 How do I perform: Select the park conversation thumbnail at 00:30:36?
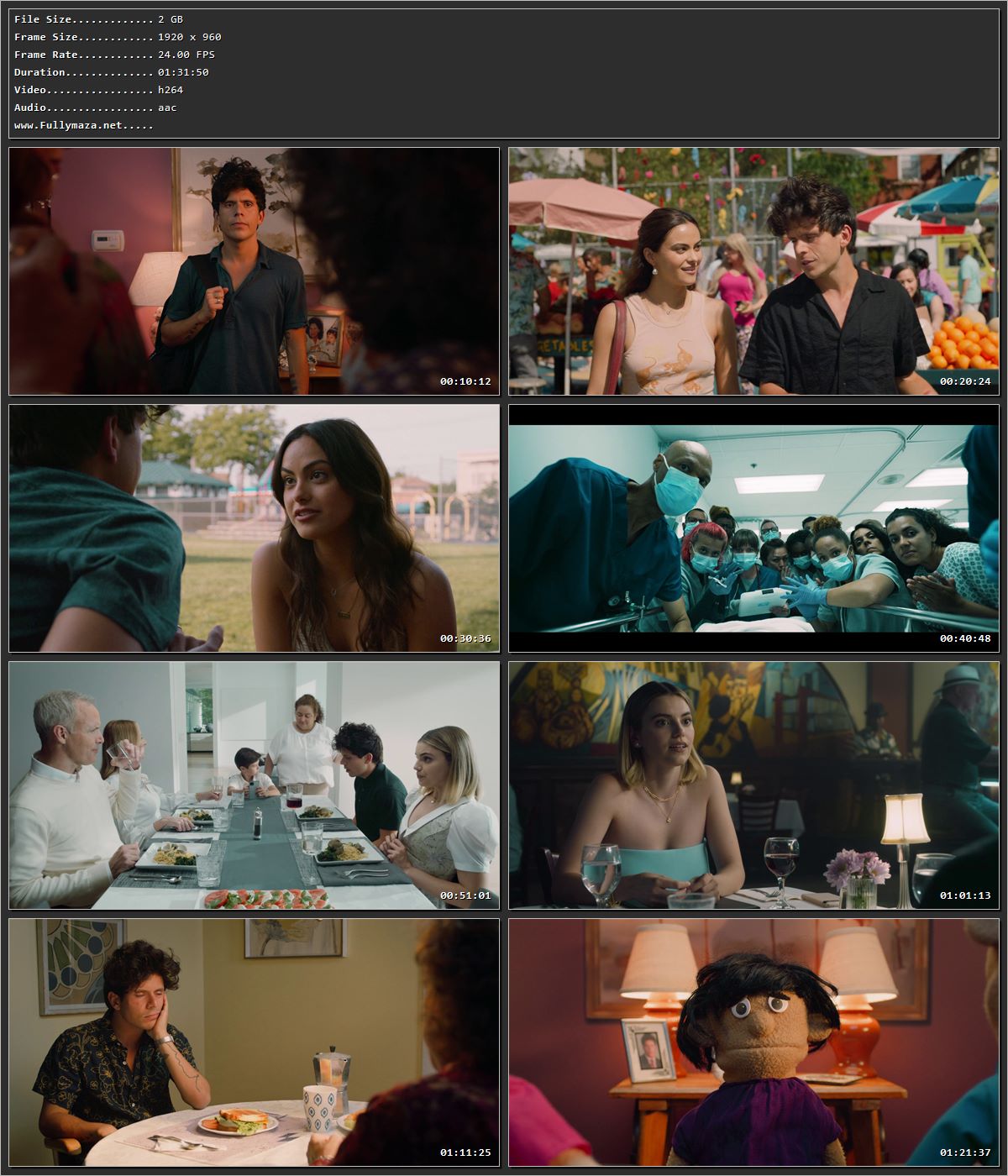point(254,528)
